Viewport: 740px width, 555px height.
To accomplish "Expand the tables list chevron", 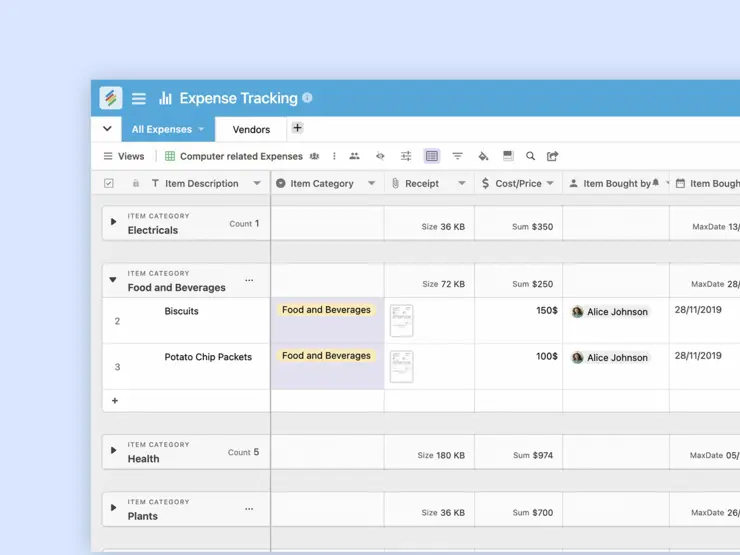I will (107, 128).
